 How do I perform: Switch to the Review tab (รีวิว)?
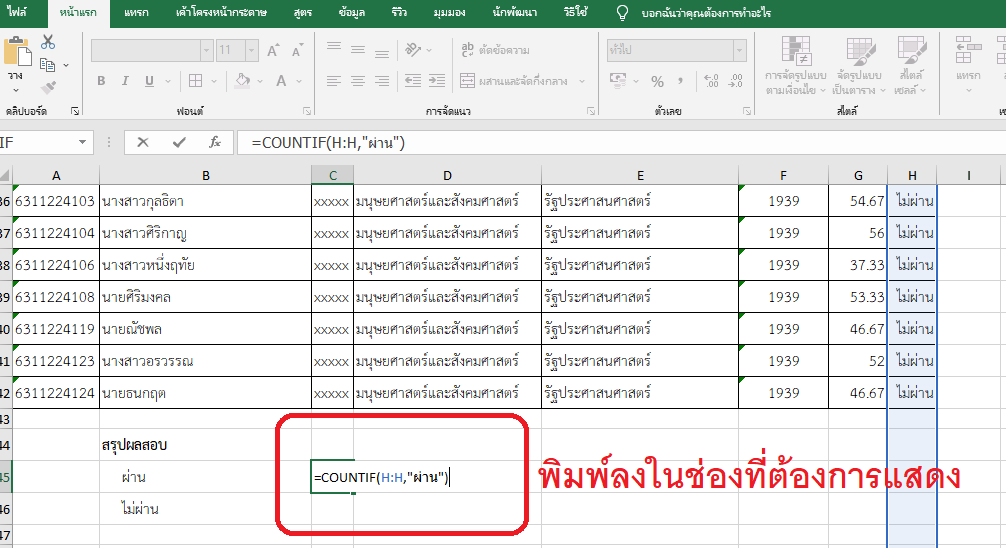tap(399, 13)
